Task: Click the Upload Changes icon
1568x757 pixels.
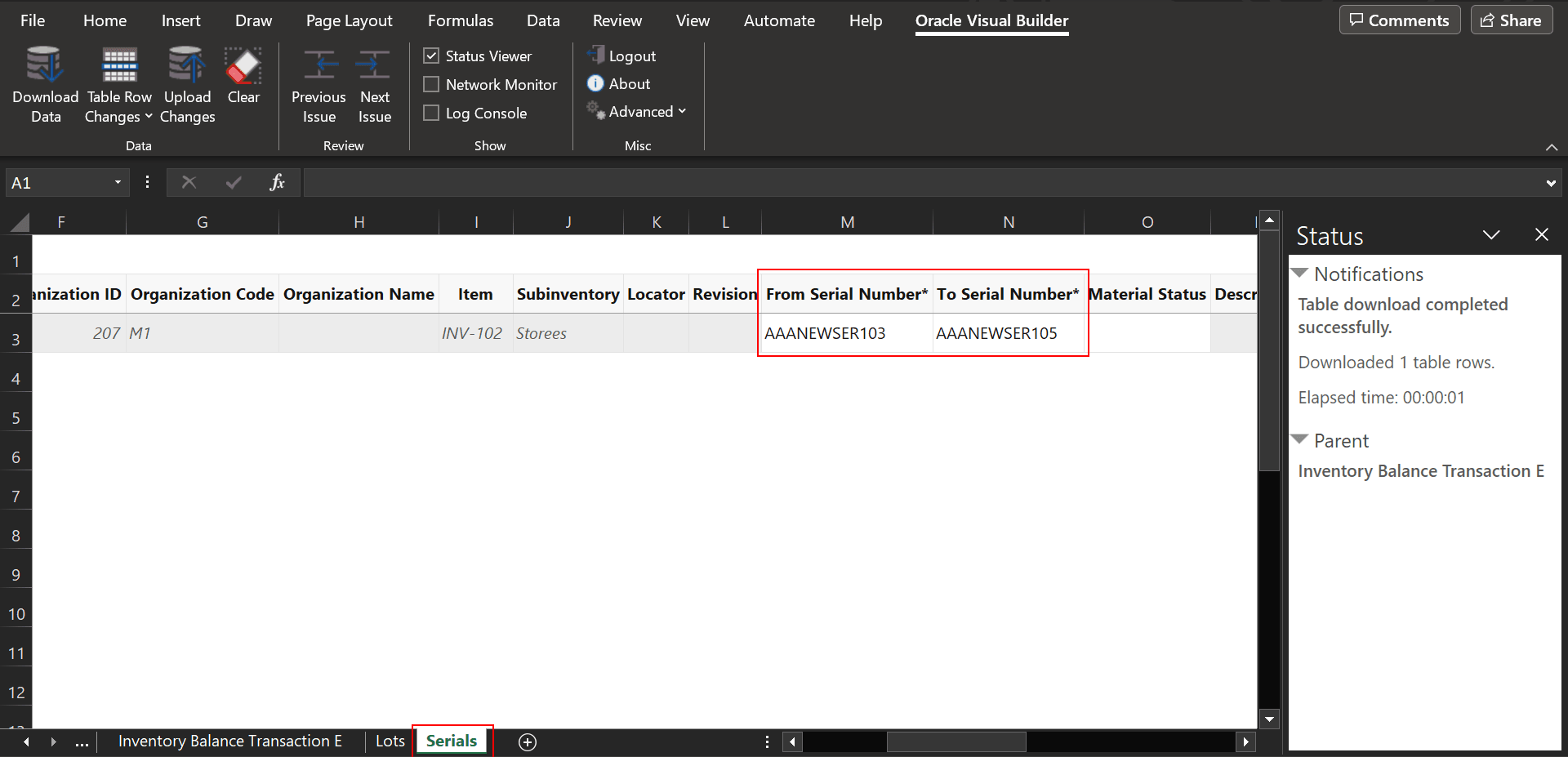Action: [187, 65]
